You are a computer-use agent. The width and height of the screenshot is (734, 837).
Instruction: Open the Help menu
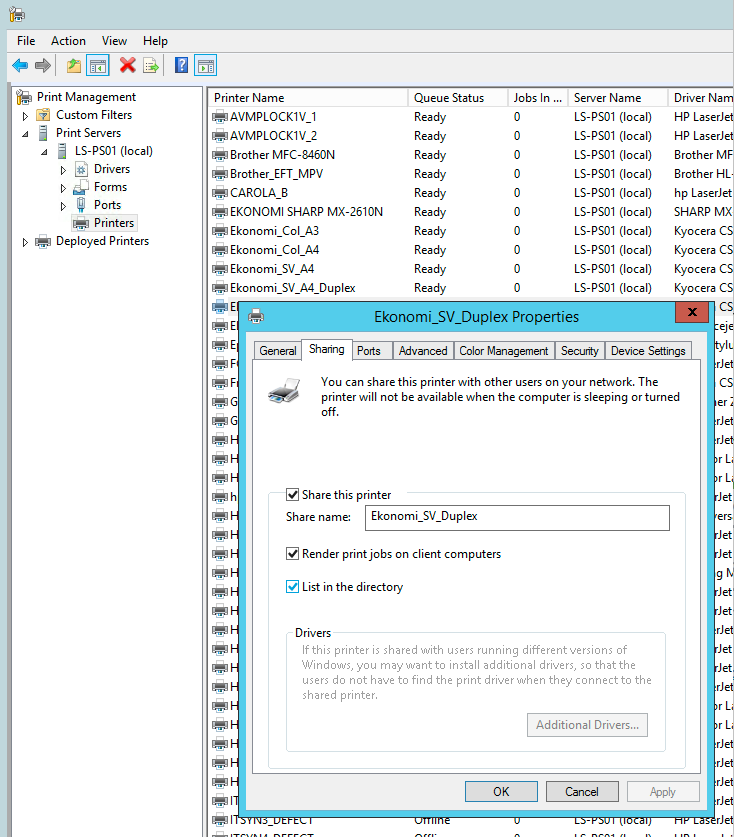click(155, 41)
